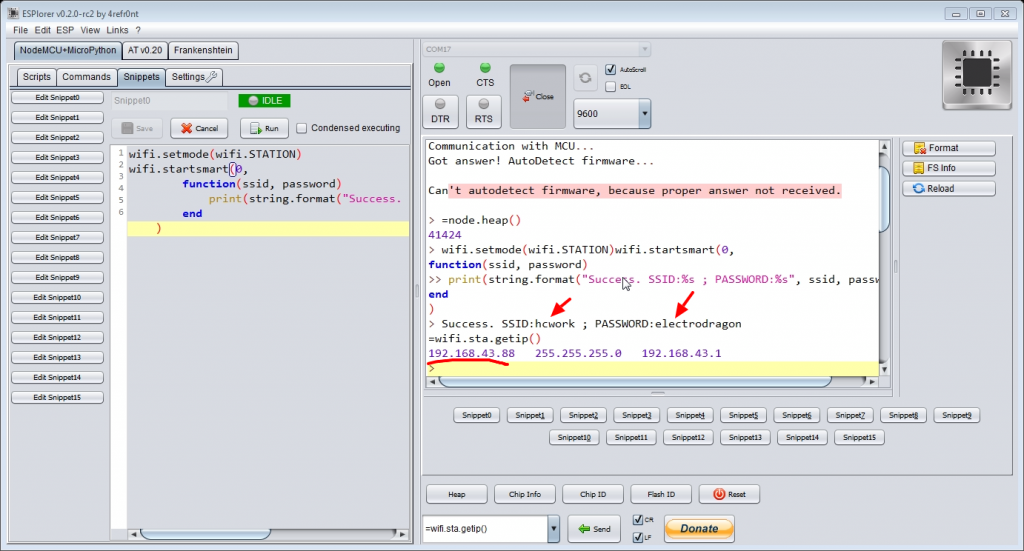Click the Chip ID button
Image resolution: width=1024 pixels, height=551 pixels.
(593, 494)
